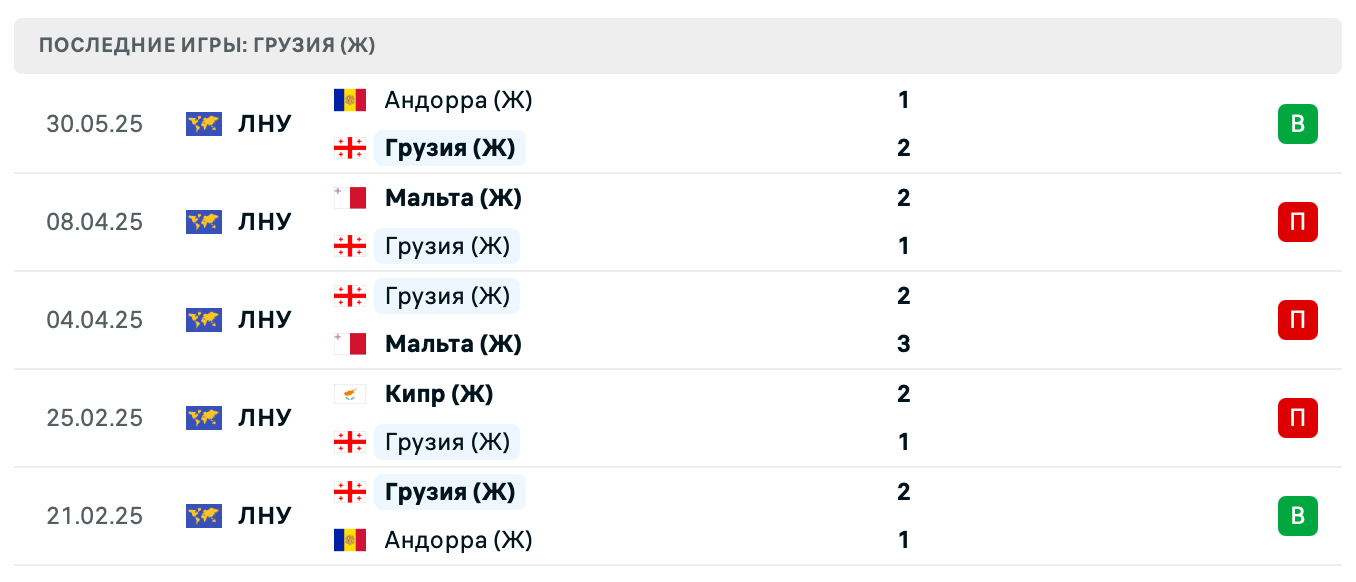Click Malta's score 3 in 04.04.25 match
Image resolution: width=1356 pixels, height=582 pixels.
click(903, 344)
